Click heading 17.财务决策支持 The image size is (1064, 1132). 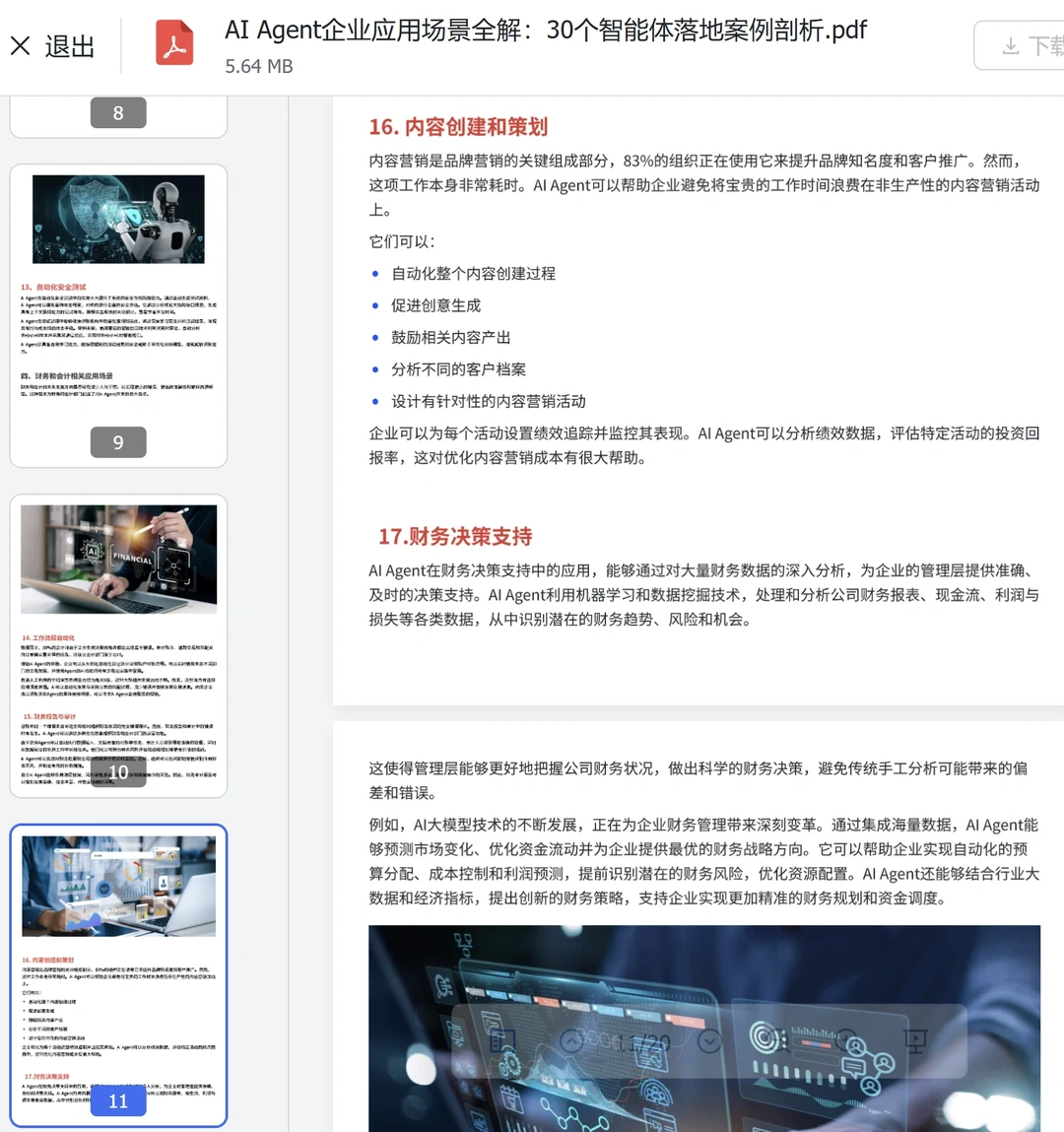click(x=455, y=536)
